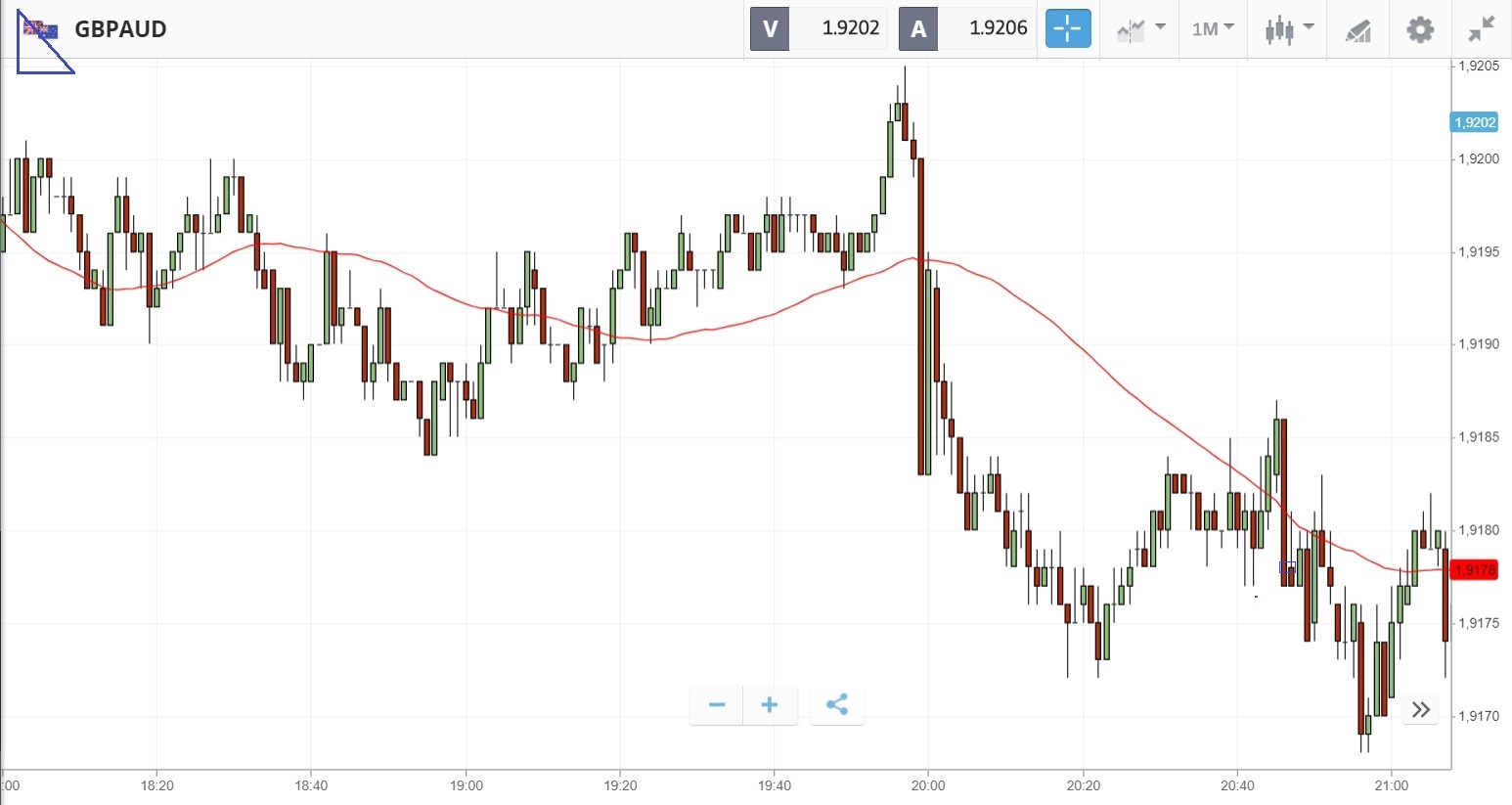Zoom in the chart with plus button
This screenshot has width=1512, height=805.
pyautogui.click(x=770, y=705)
